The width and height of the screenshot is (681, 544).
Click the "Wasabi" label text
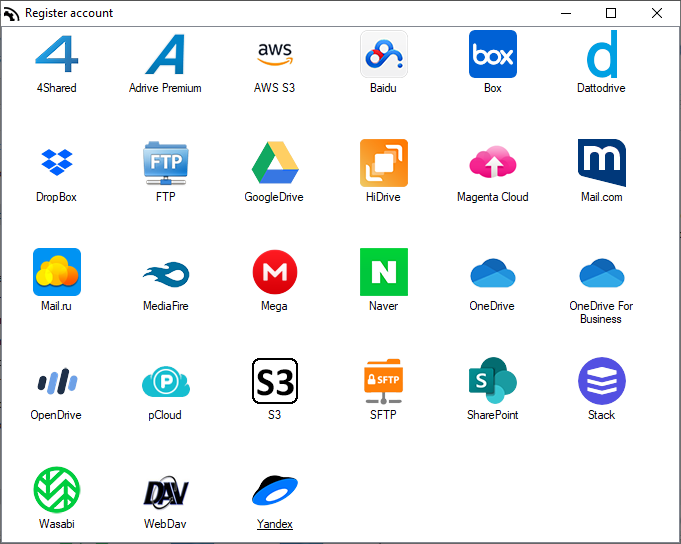[56, 524]
